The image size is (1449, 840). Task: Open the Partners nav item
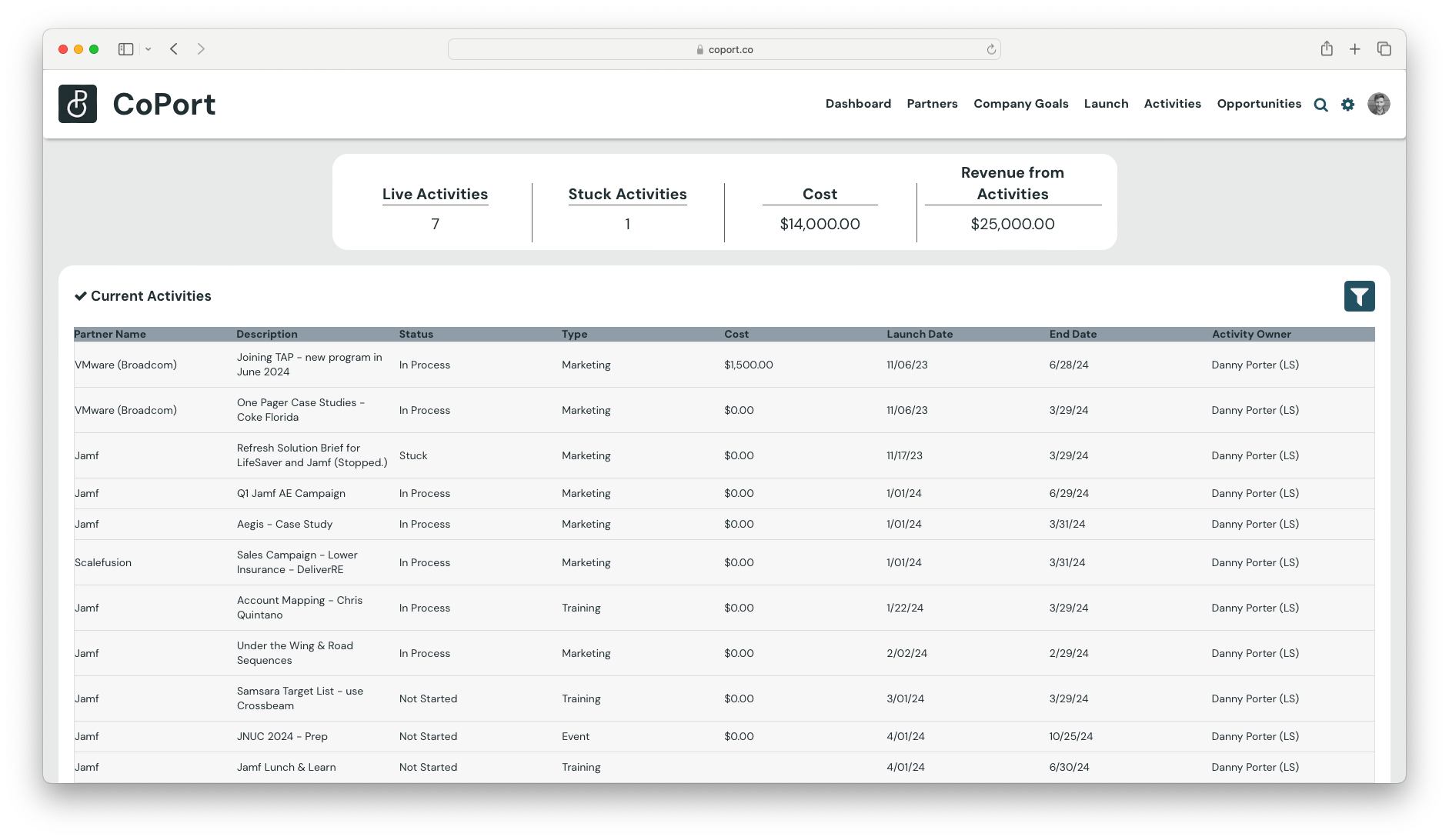932,104
